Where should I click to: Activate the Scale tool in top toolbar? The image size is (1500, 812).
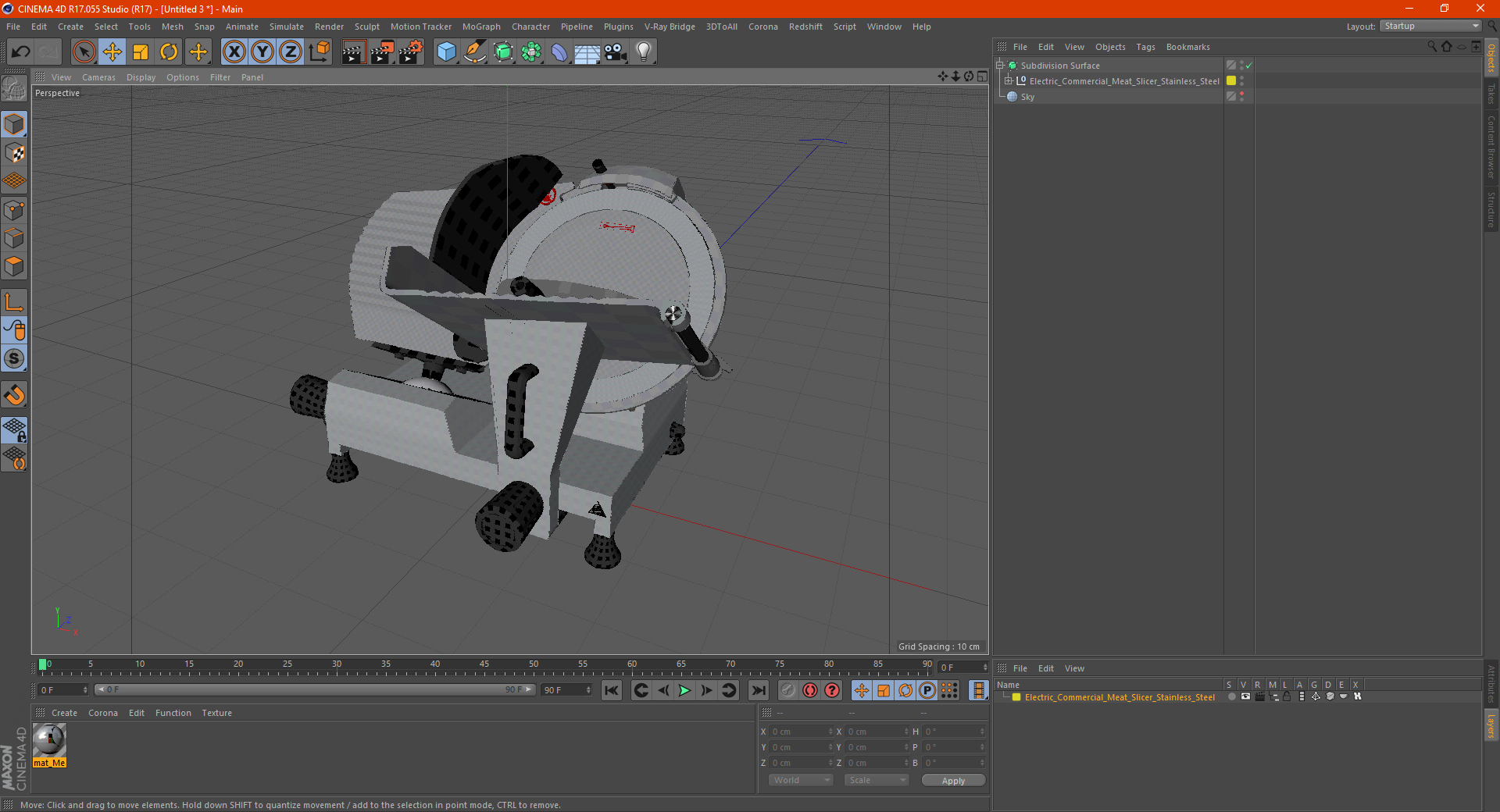[x=141, y=52]
